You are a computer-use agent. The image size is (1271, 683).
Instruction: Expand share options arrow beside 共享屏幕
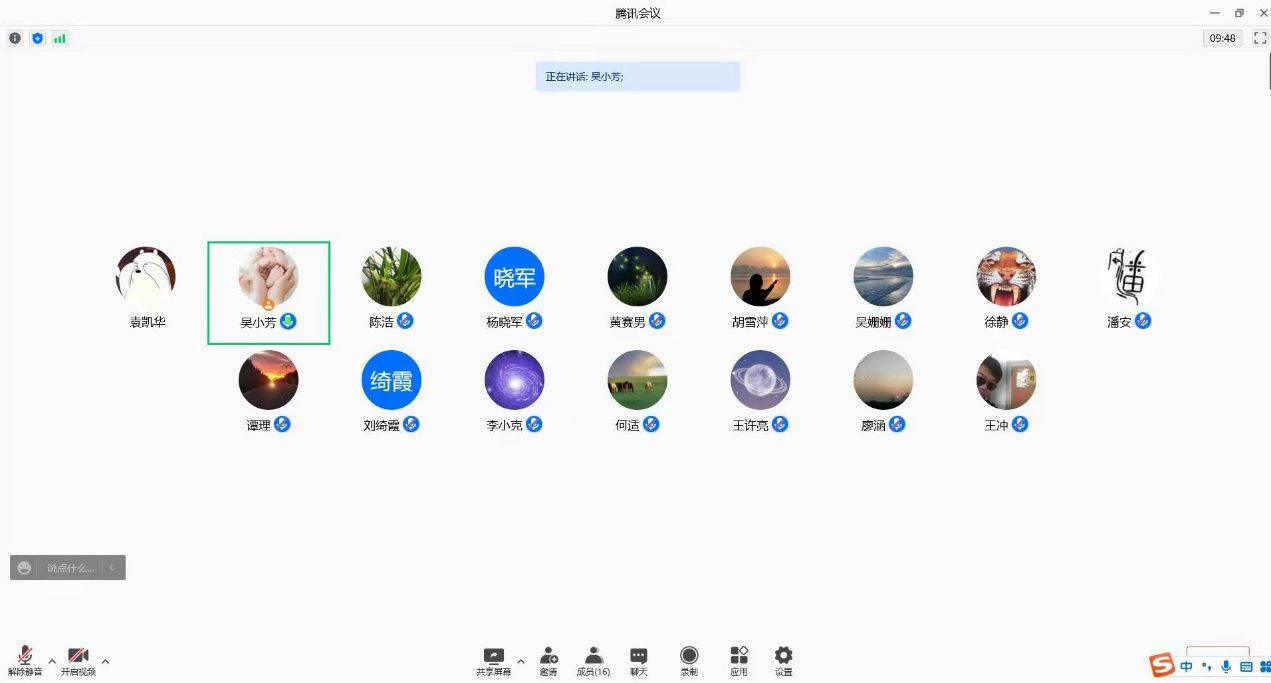pos(520,661)
